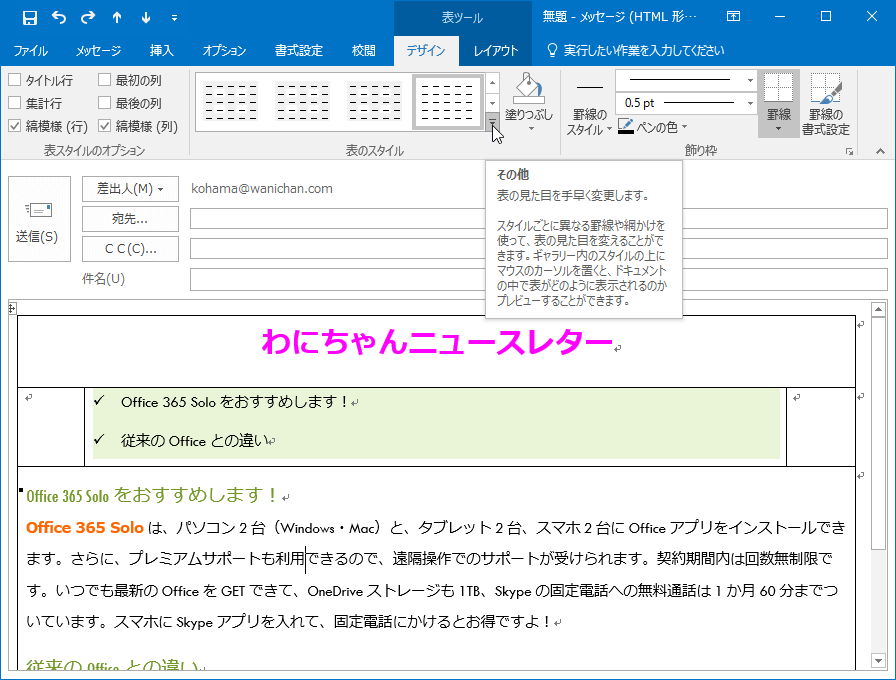Viewport: 896px width, 680px height.
Task: Click the table move handle icon
Action: point(12,309)
